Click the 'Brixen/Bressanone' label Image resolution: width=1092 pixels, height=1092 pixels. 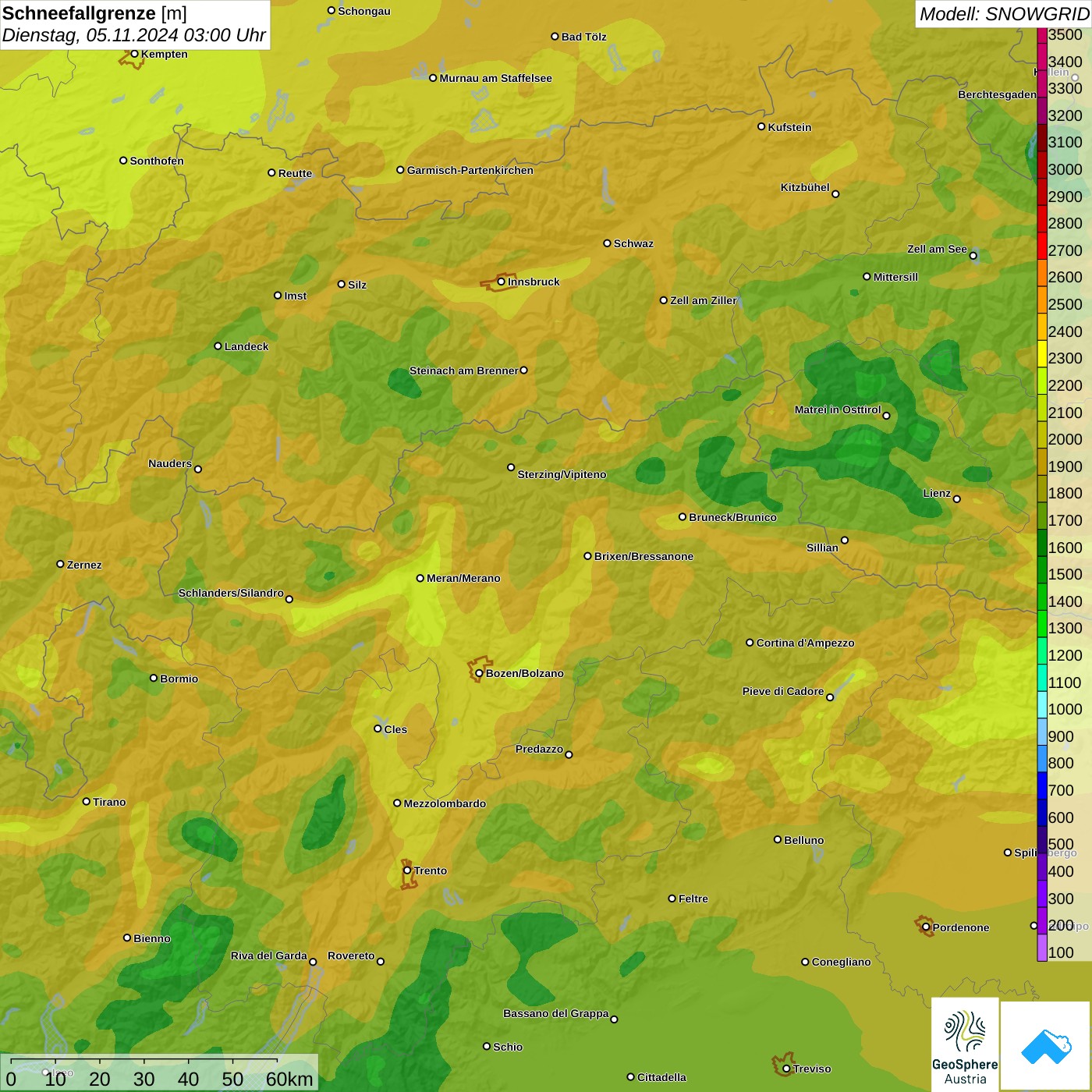pos(643,556)
